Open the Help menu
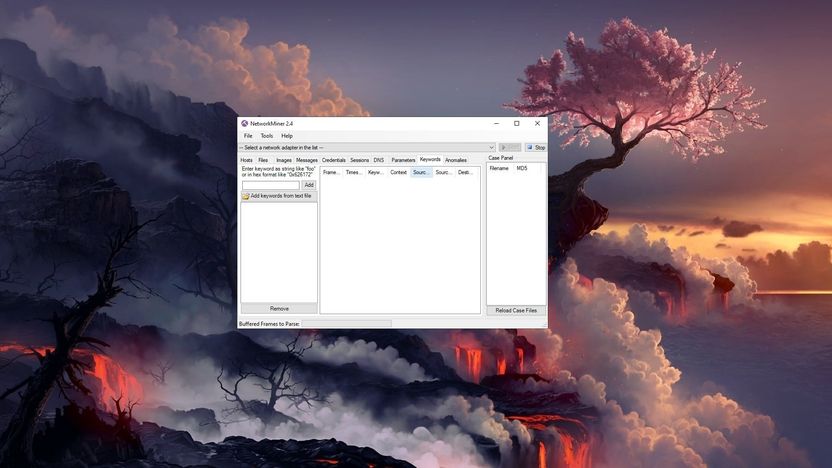832x468 pixels. (x=287, y=136)
